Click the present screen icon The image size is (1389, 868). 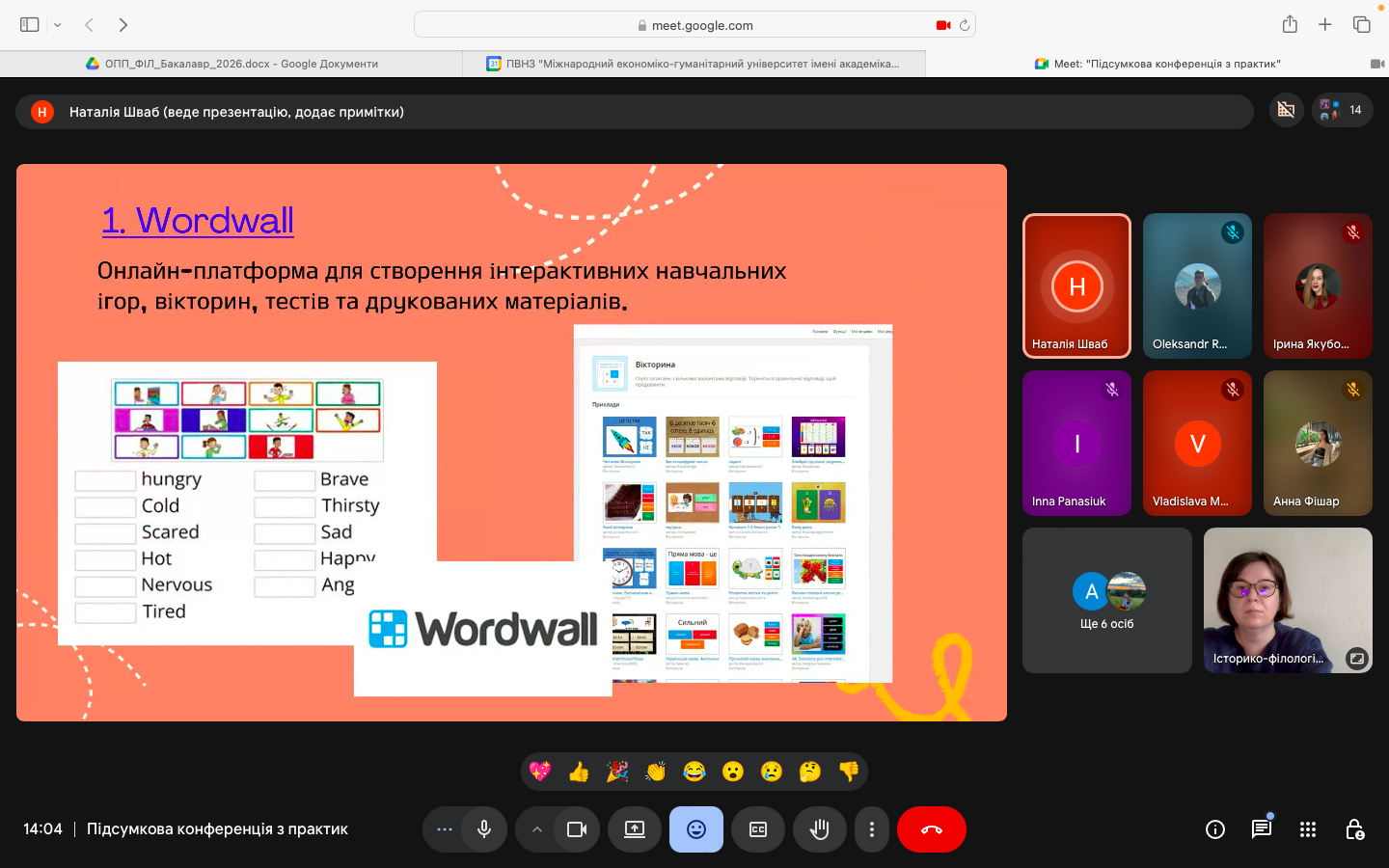(x=635, y=829)
